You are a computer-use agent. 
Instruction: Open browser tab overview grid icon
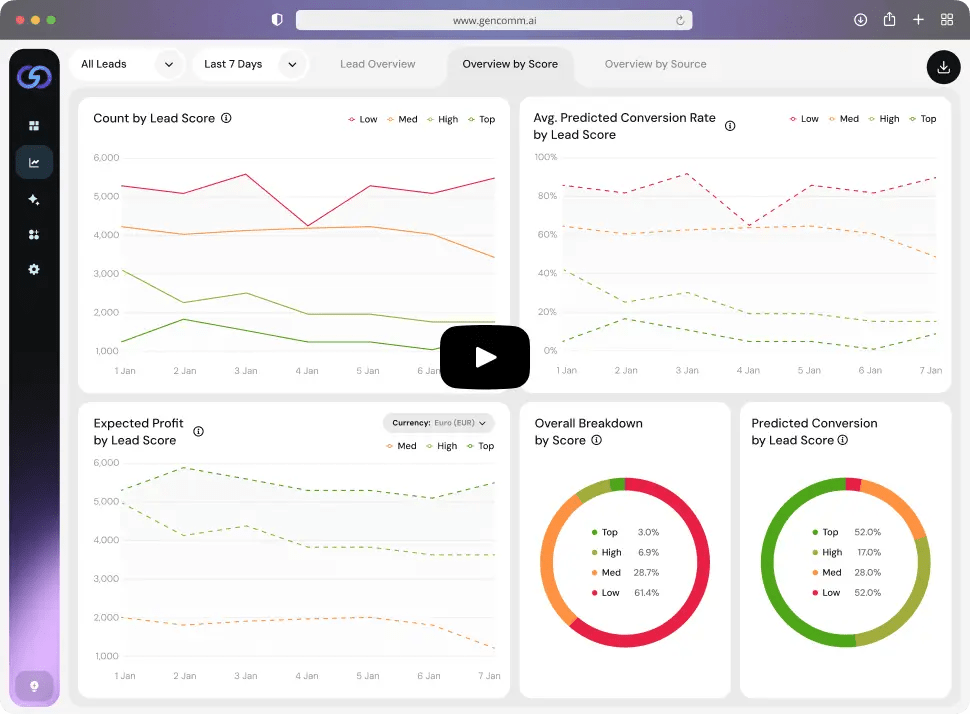(x=946, y=20)
